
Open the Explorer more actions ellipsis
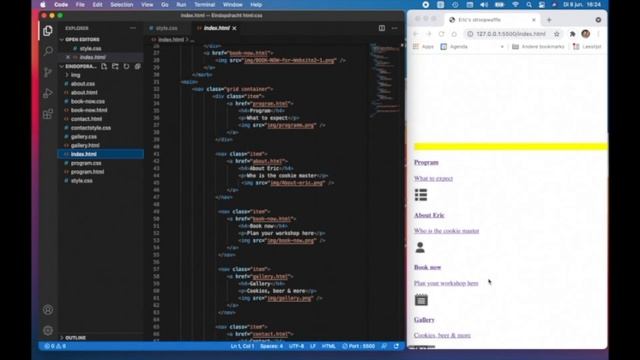coord(133,28)
